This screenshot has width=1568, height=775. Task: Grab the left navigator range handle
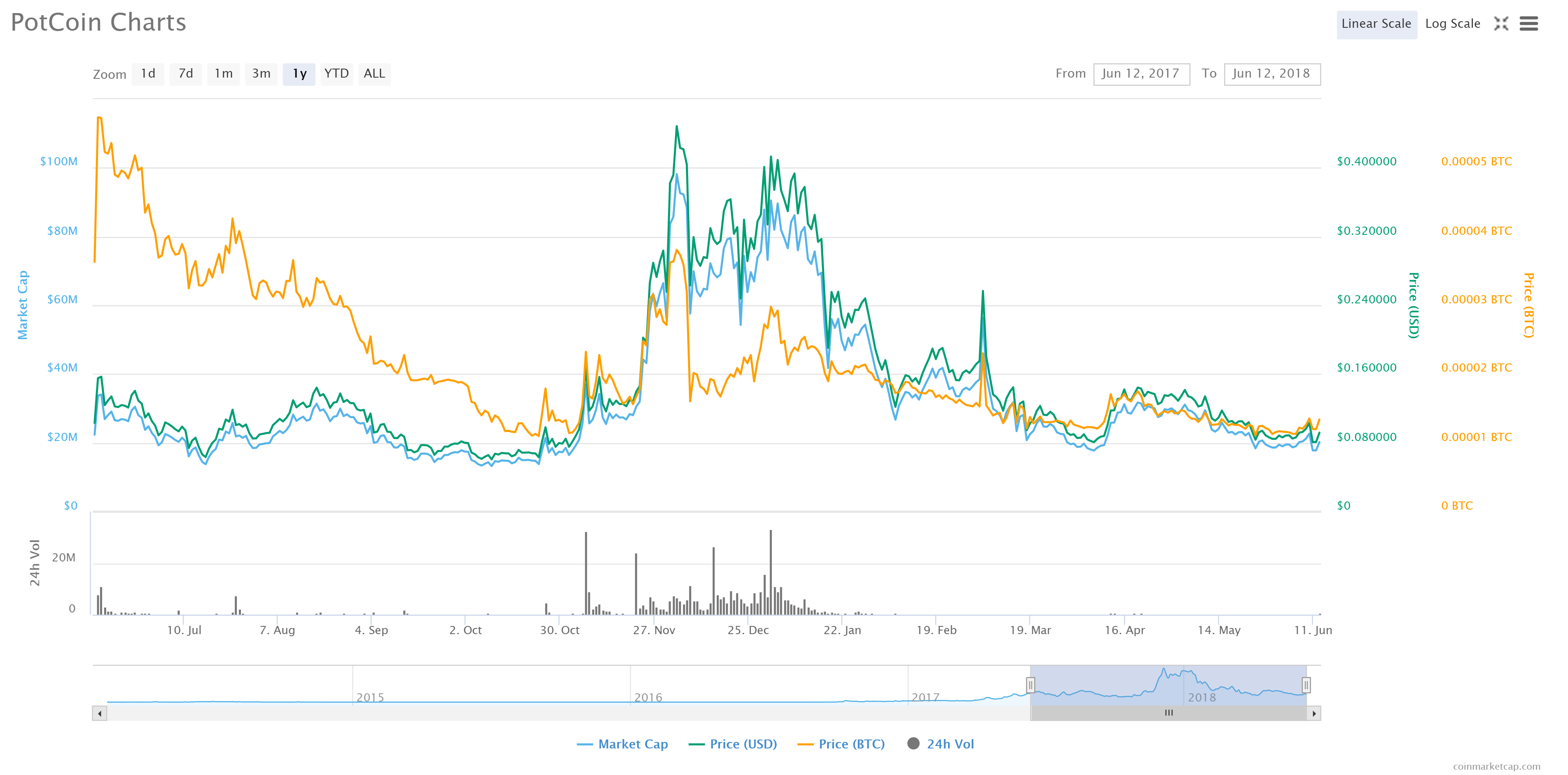pyautogui.click(x=1030, y=685)
